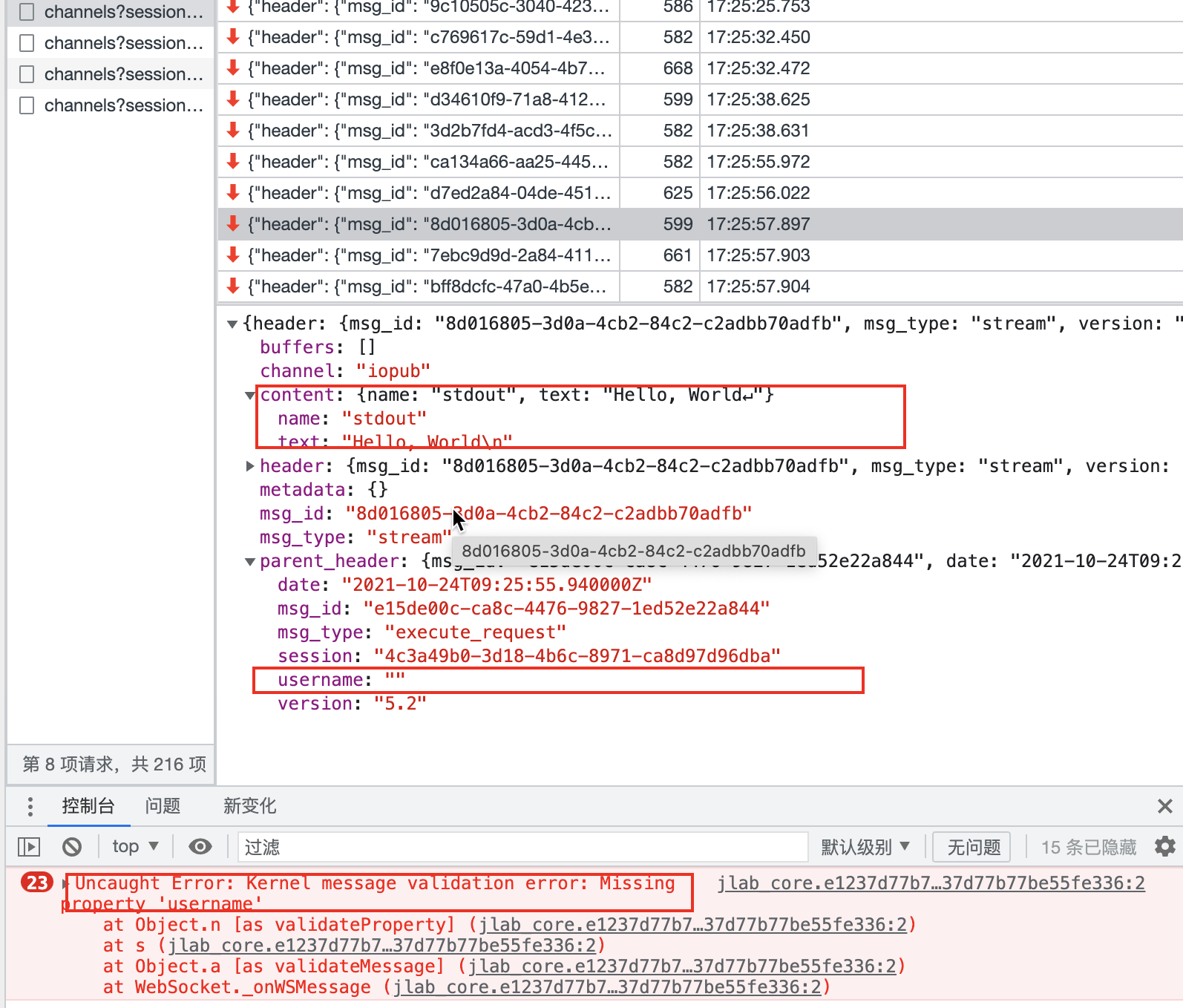Click the red arrow on the 3d2b7fd4 message row
This screenshot has width=1183, height=1008.
(233, 130)
